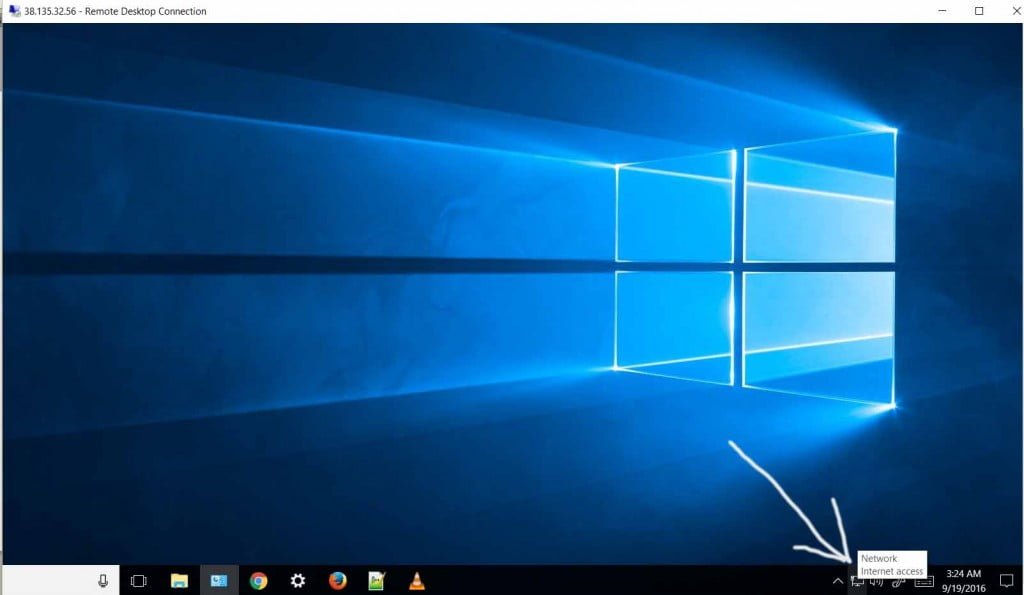Maximize the Remote Desktop Connection window
Viewport: 1024px width, 595px height.
pos(979,11)
